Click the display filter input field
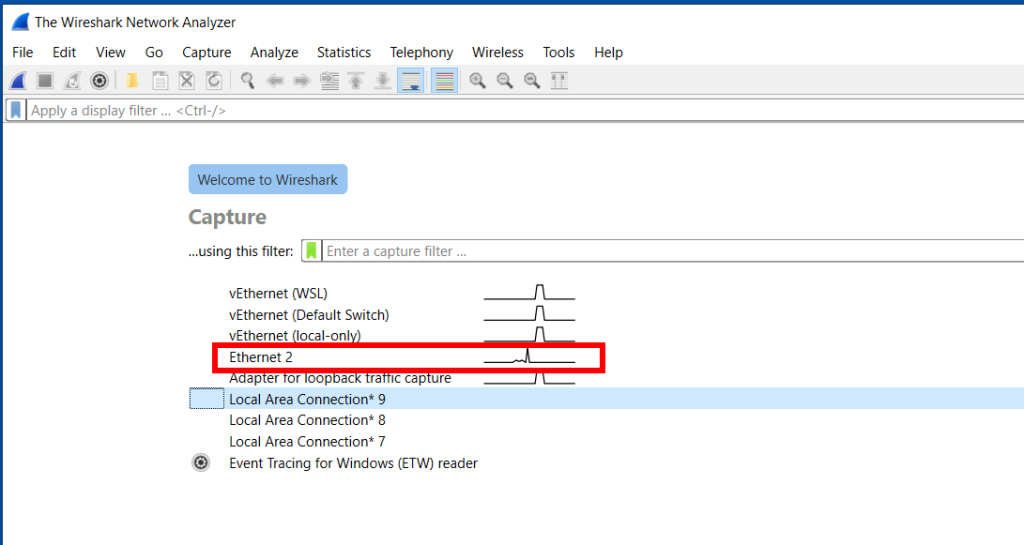This screenshot has width=1024, height=545. click(x=500, y=111)
